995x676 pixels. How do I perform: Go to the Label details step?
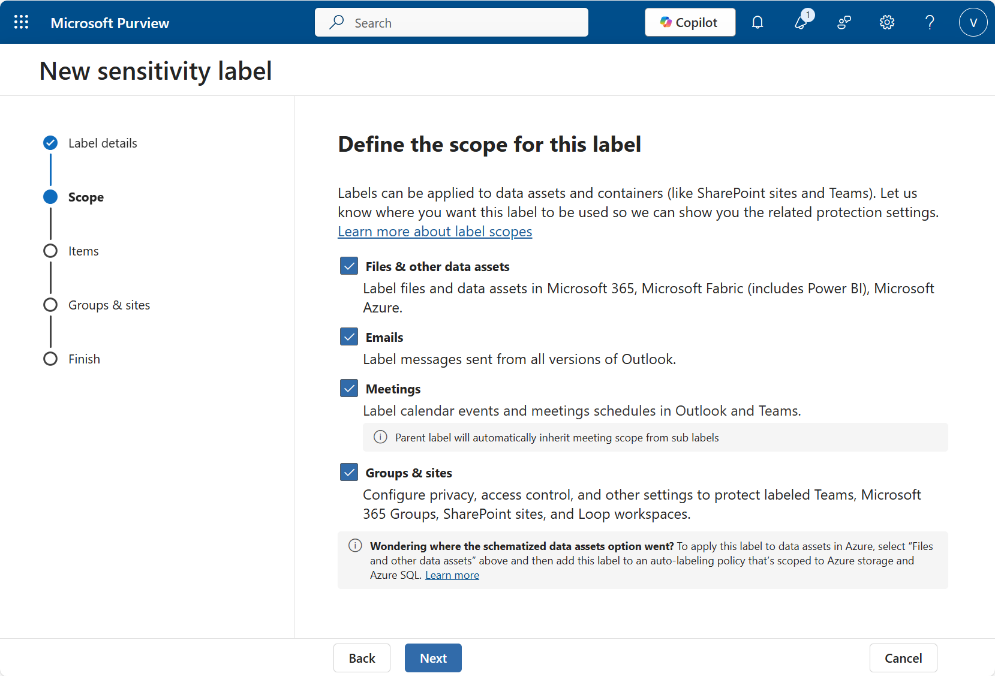click(102, 143)
